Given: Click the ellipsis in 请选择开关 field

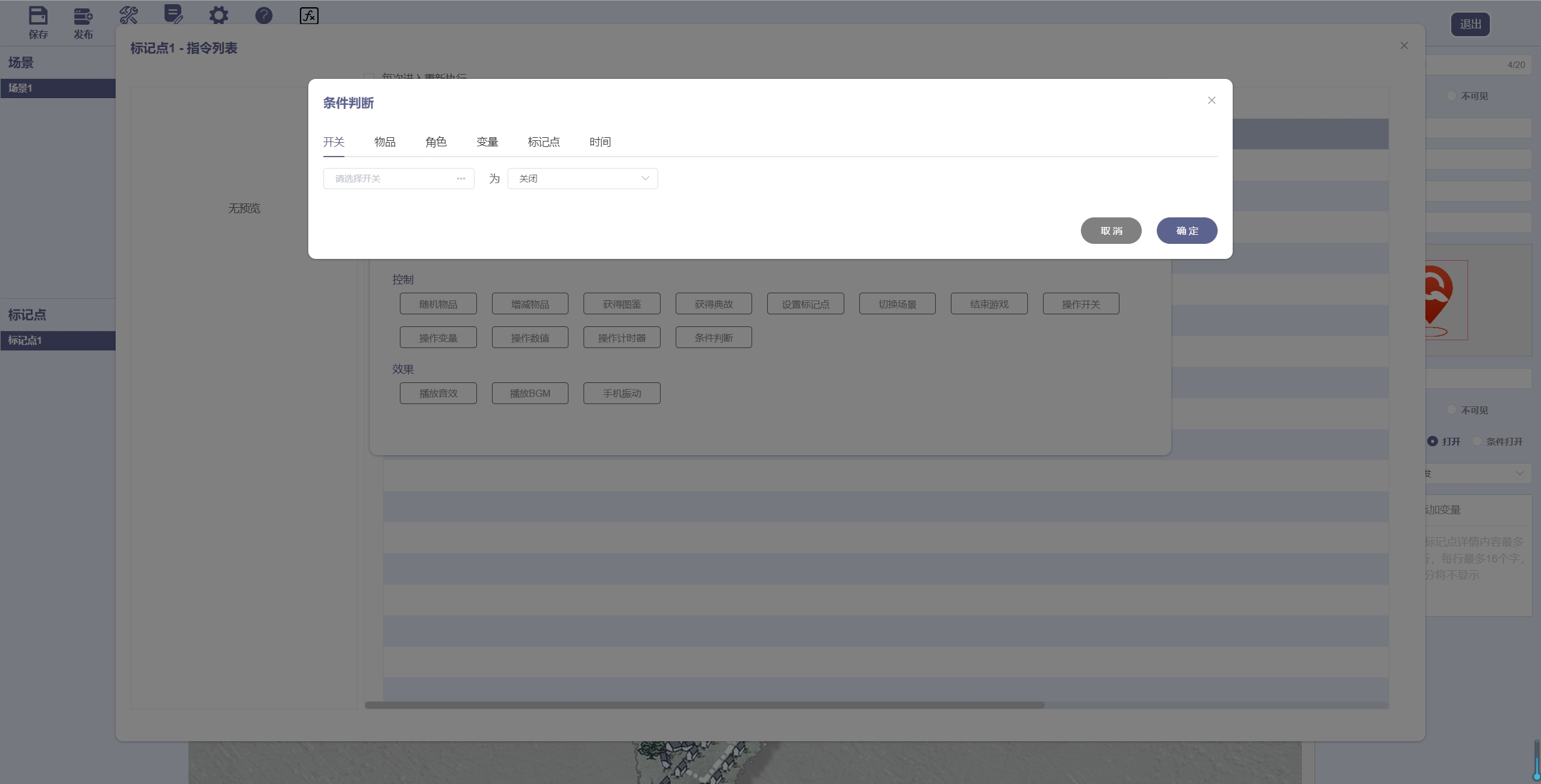Looking at the screenshot, I should 461,179.
